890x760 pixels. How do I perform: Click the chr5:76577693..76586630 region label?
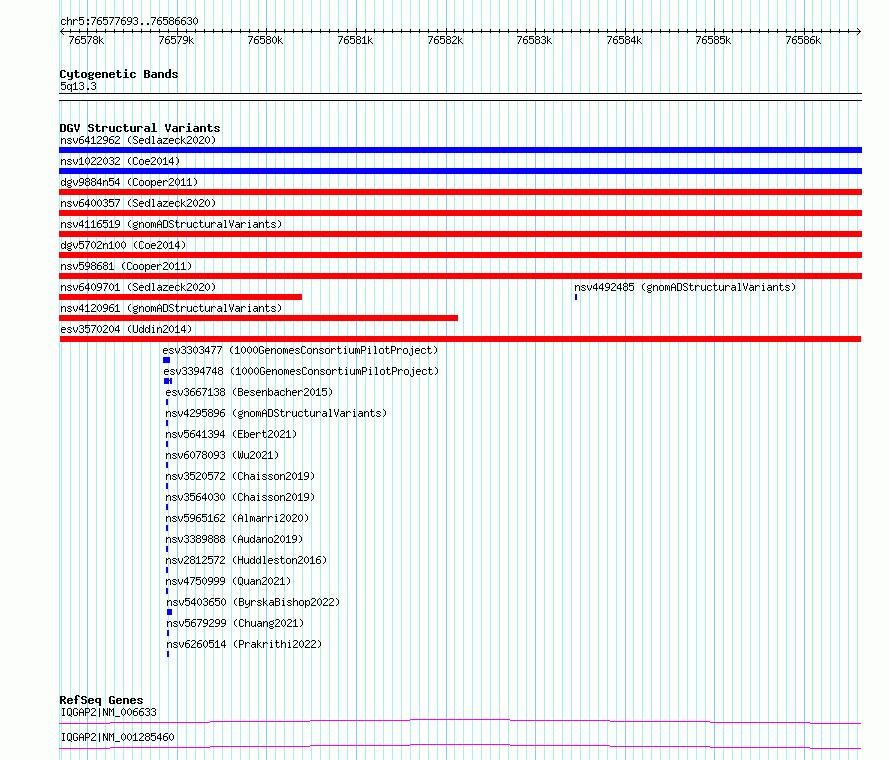click(129, 21)
